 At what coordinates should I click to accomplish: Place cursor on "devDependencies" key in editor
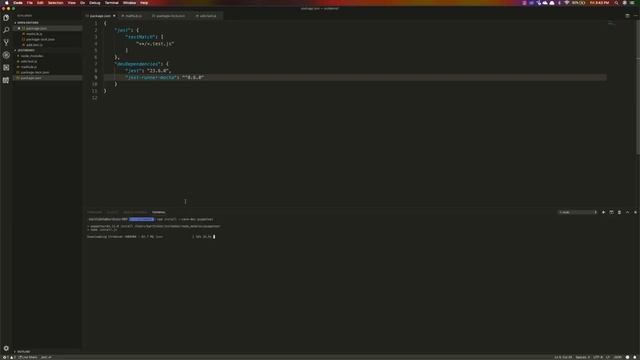pyautogui.click(x=137, y=64)
